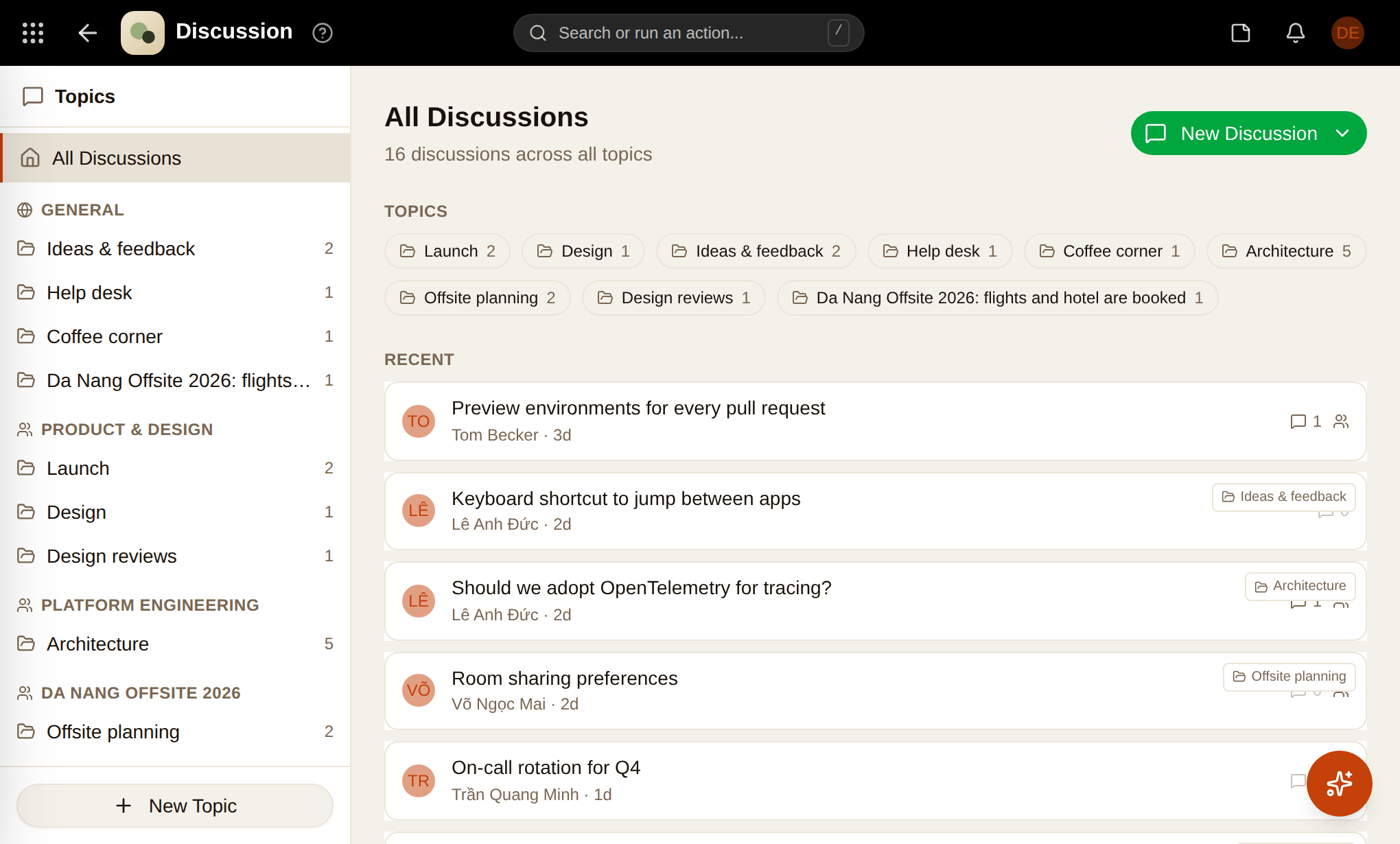Open the apps grid launcher
This screenshot has height=844, width=1400.
point(33,33)
